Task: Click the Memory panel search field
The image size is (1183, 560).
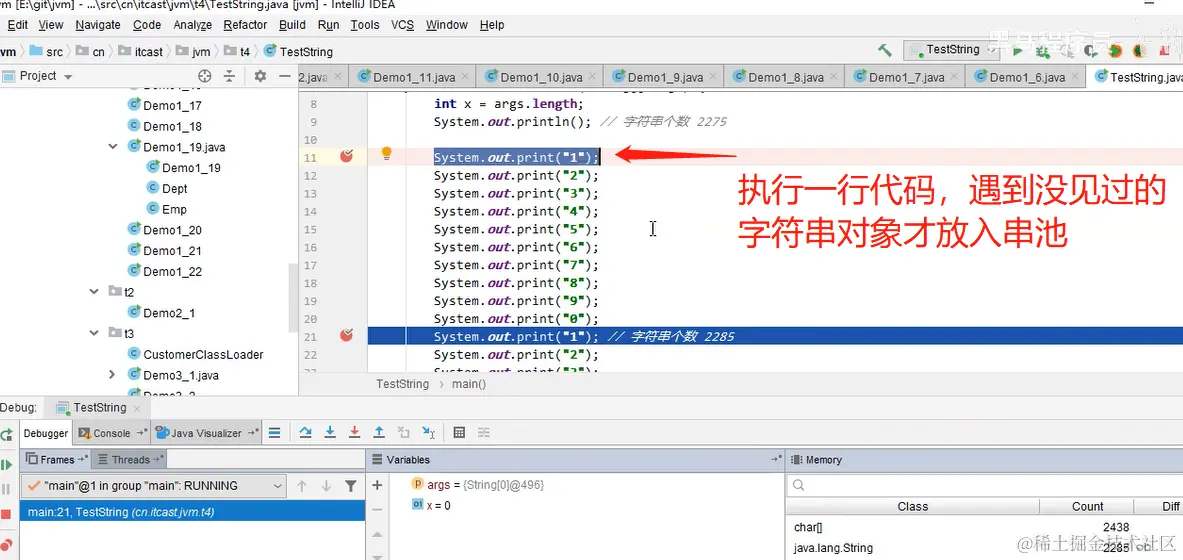Action: click(x=985, y=485)
